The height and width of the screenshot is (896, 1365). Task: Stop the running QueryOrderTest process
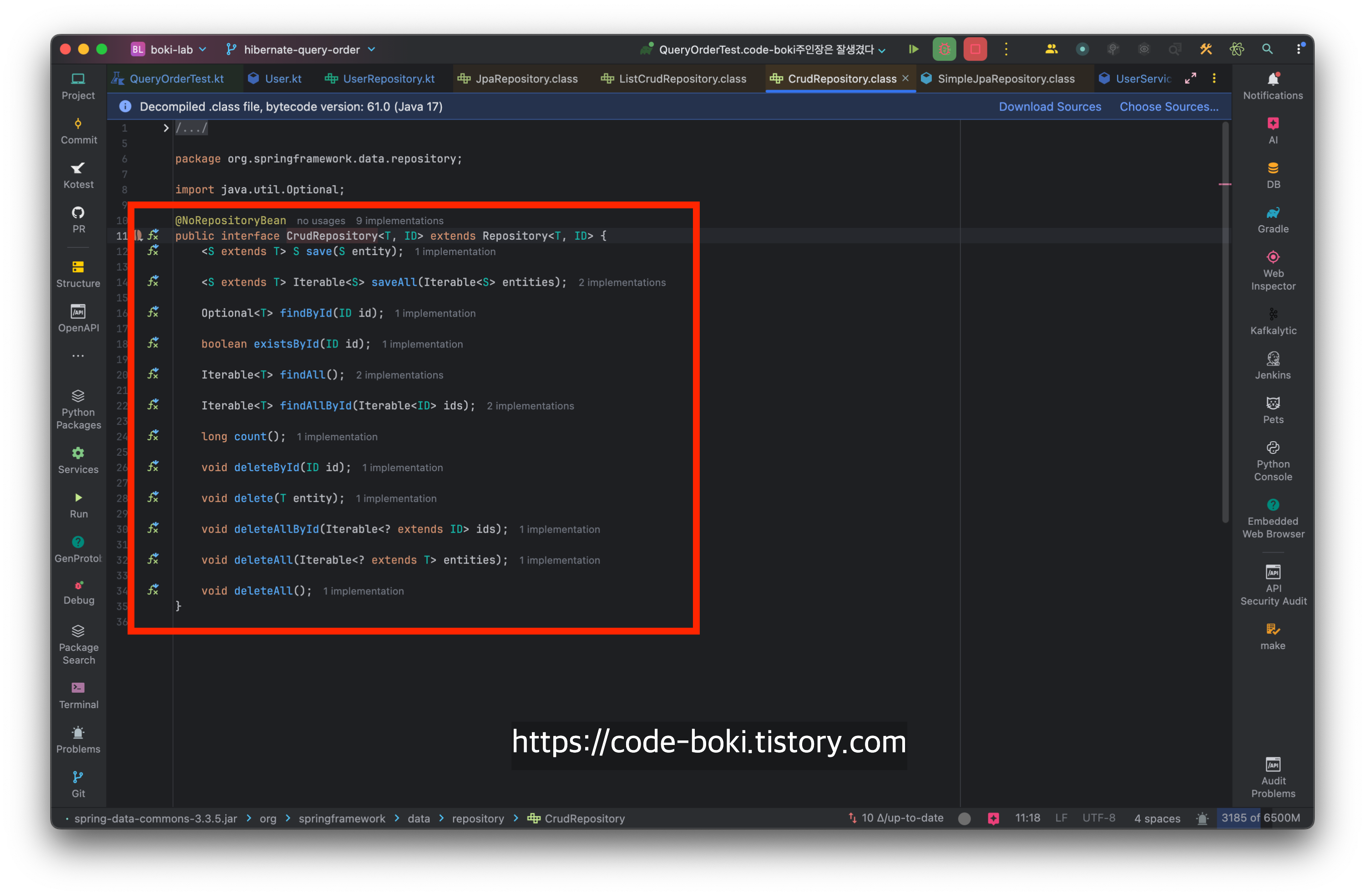pos(975,49)
